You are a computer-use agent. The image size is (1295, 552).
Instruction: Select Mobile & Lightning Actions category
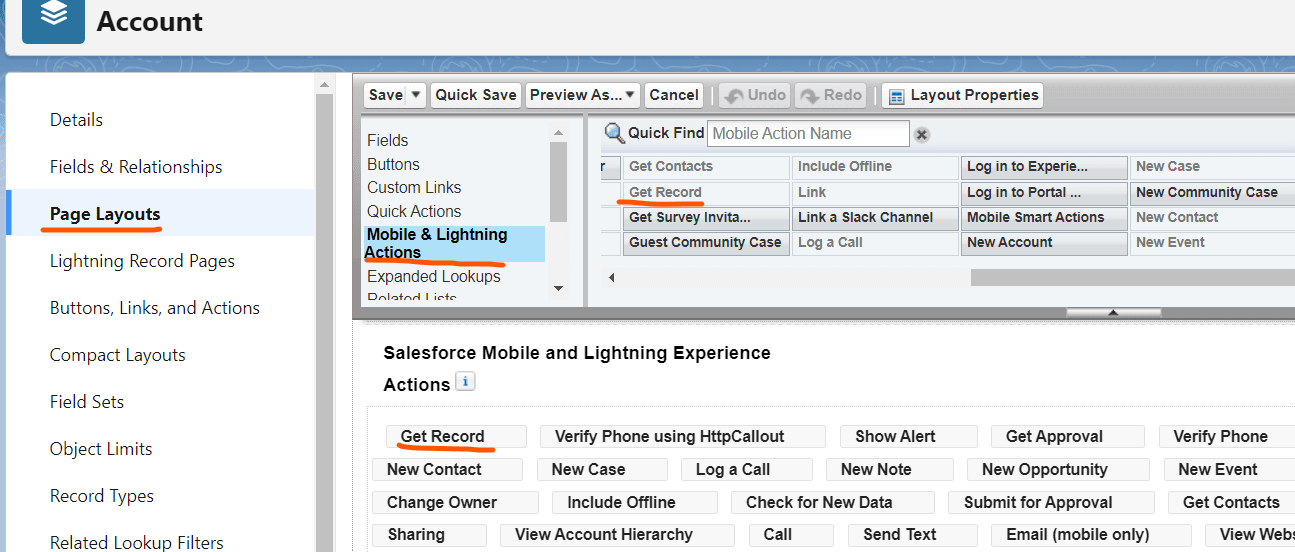tap(454, 243)
